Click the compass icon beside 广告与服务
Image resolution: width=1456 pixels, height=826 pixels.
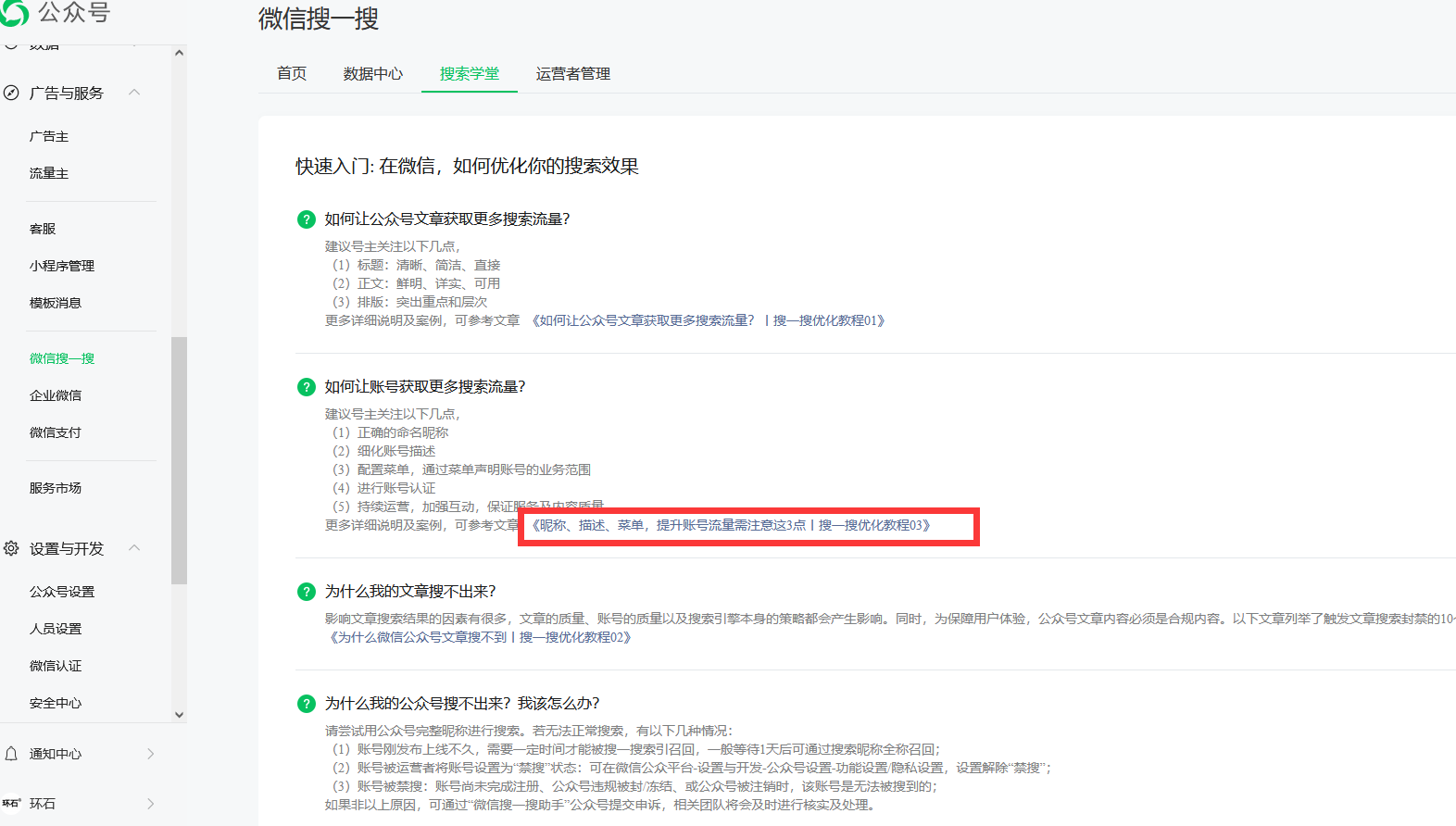pos(11,93)
